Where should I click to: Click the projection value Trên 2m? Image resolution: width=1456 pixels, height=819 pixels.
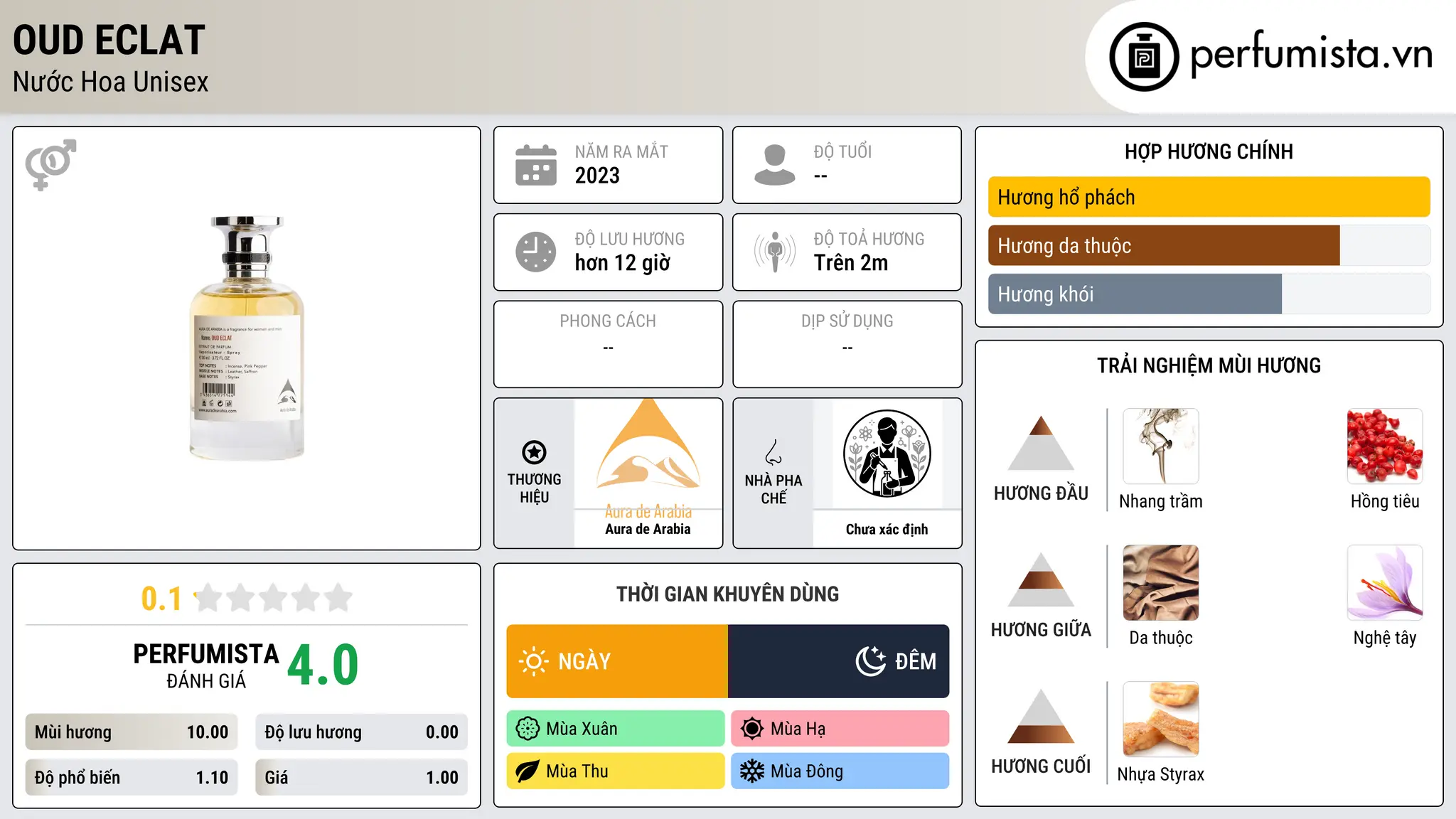[x=851, y=263]
